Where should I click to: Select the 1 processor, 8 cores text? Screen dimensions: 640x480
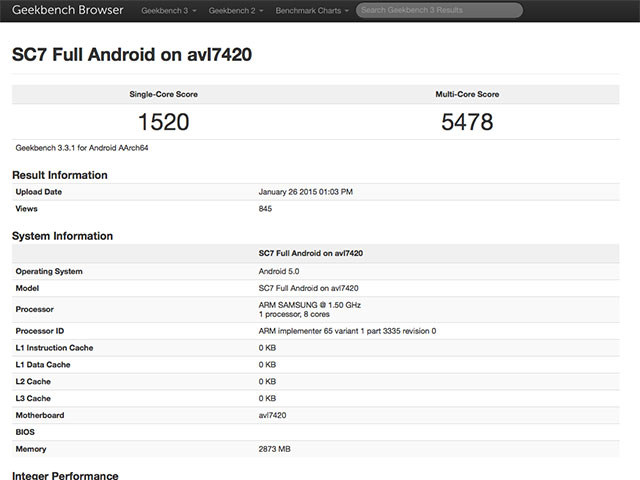(294, 314)
